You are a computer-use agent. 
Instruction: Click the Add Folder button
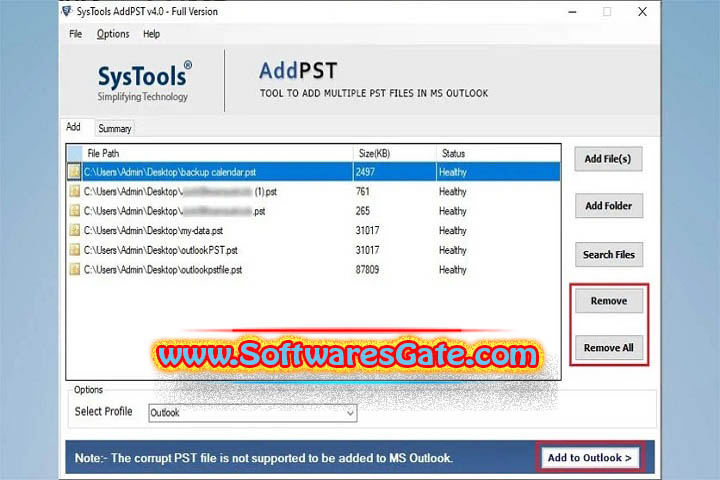(x=609, y=206)
